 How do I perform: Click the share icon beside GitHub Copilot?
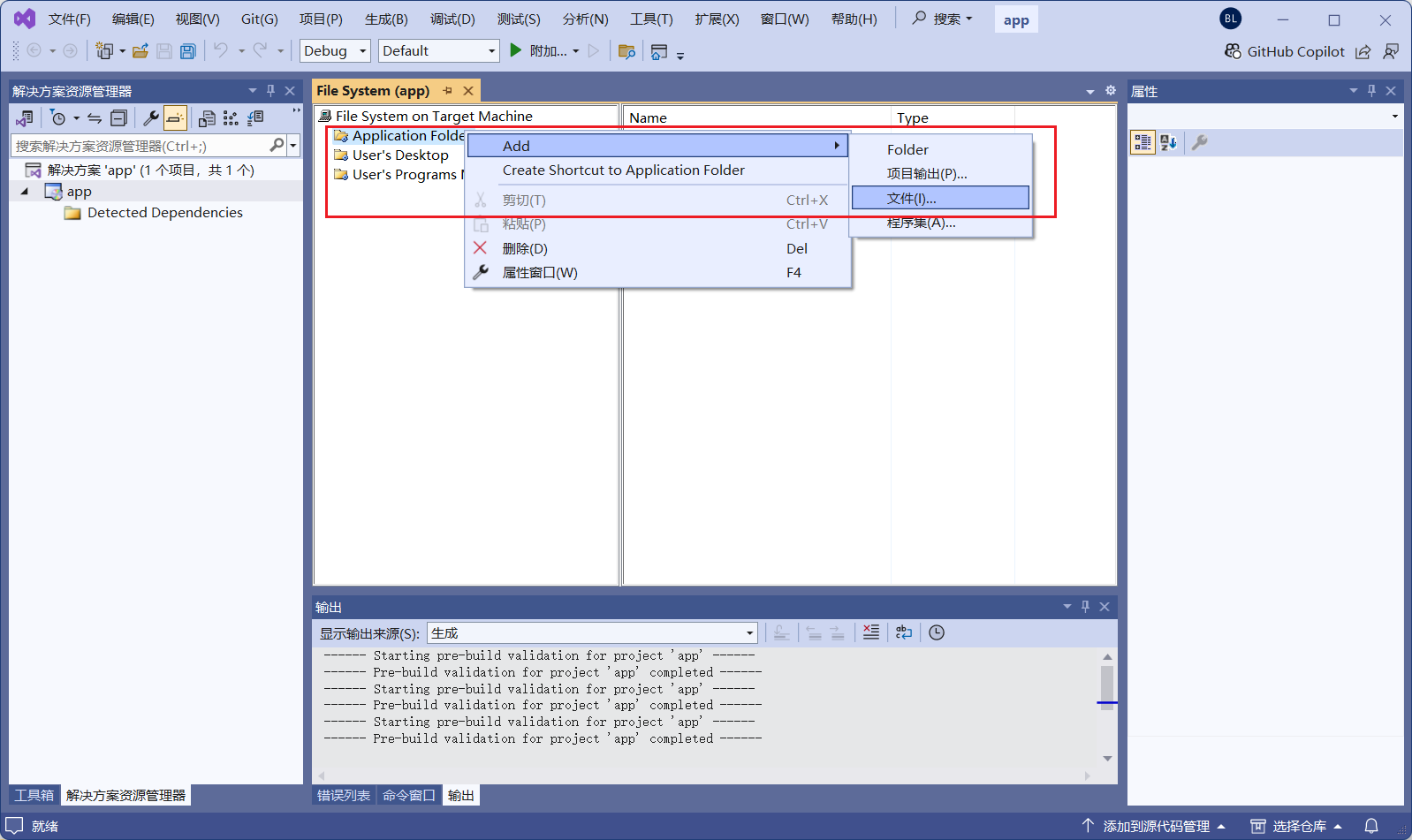(x=1363, y=51)
